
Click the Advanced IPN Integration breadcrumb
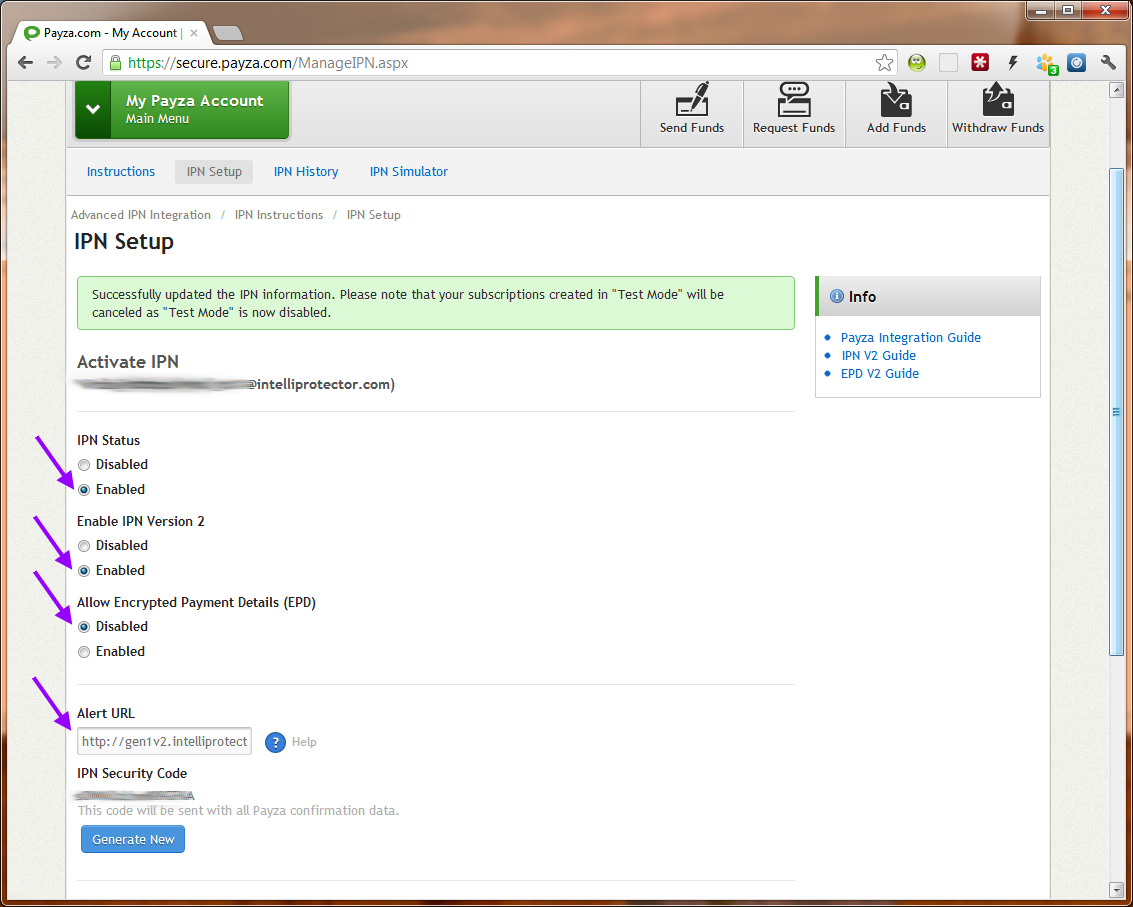tap(141, 215)
